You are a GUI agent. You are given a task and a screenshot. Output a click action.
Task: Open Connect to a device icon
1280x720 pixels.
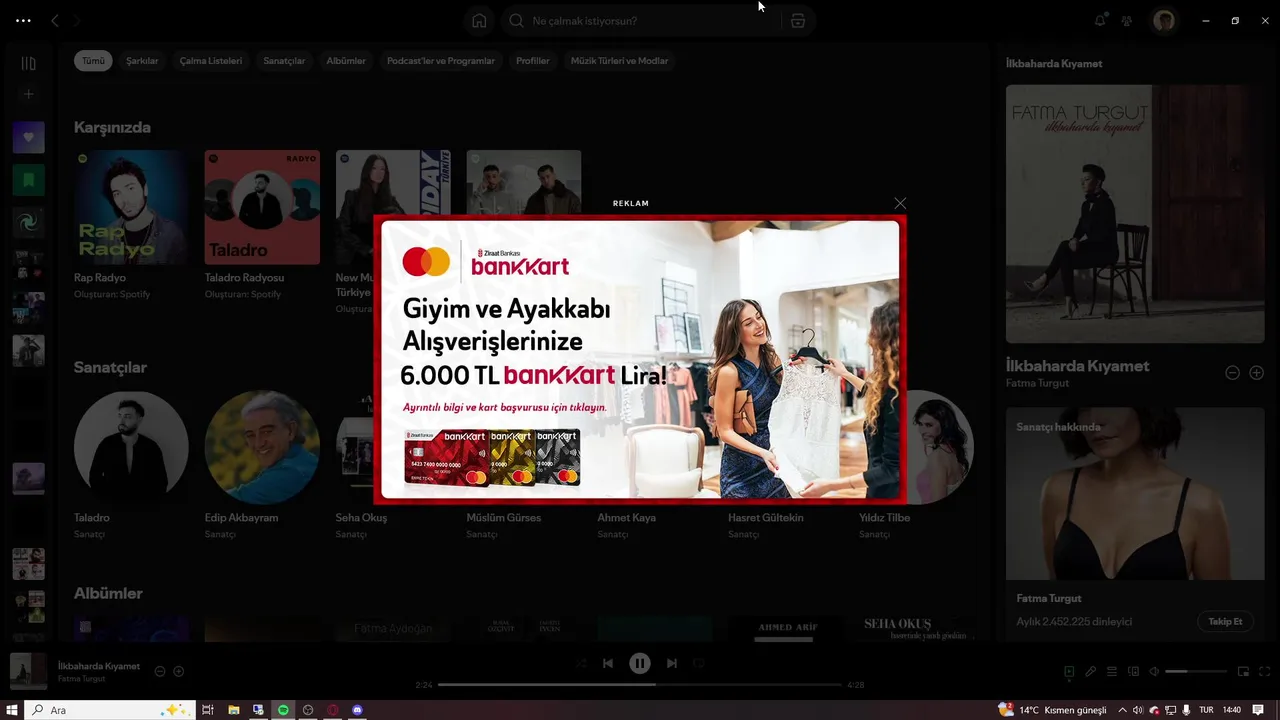pos(1134,672)
